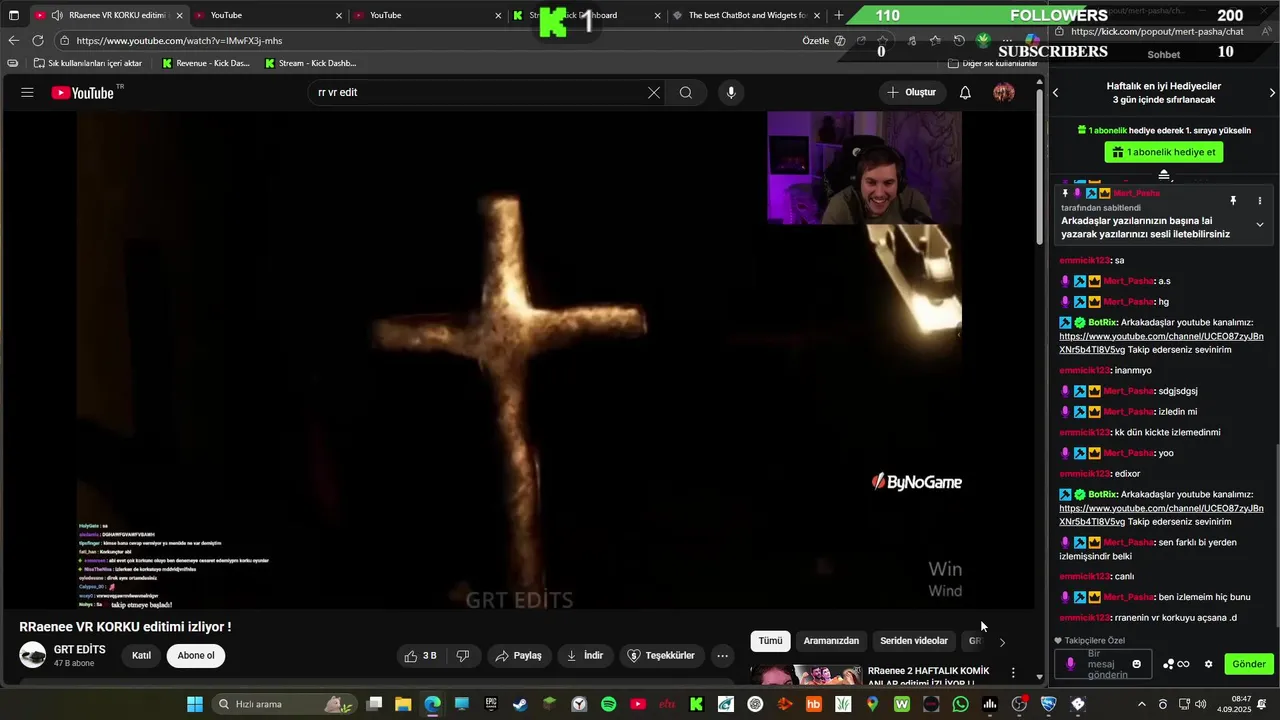Screen dimensions: 1280x720
Task: Open the more actions ellipsis under video
Action: 722,656
